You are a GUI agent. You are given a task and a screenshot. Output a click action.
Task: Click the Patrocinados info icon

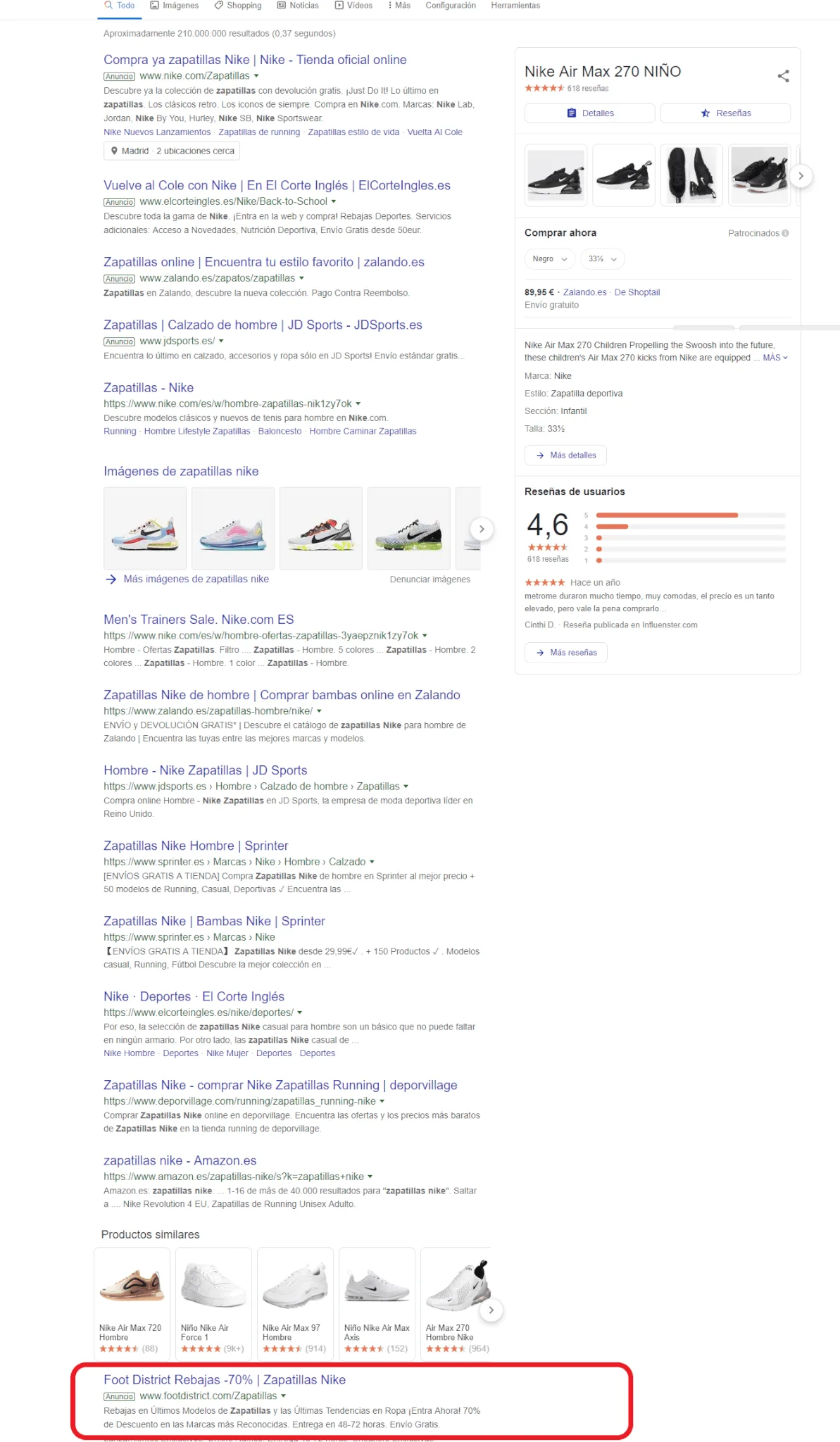pos(785,233)
